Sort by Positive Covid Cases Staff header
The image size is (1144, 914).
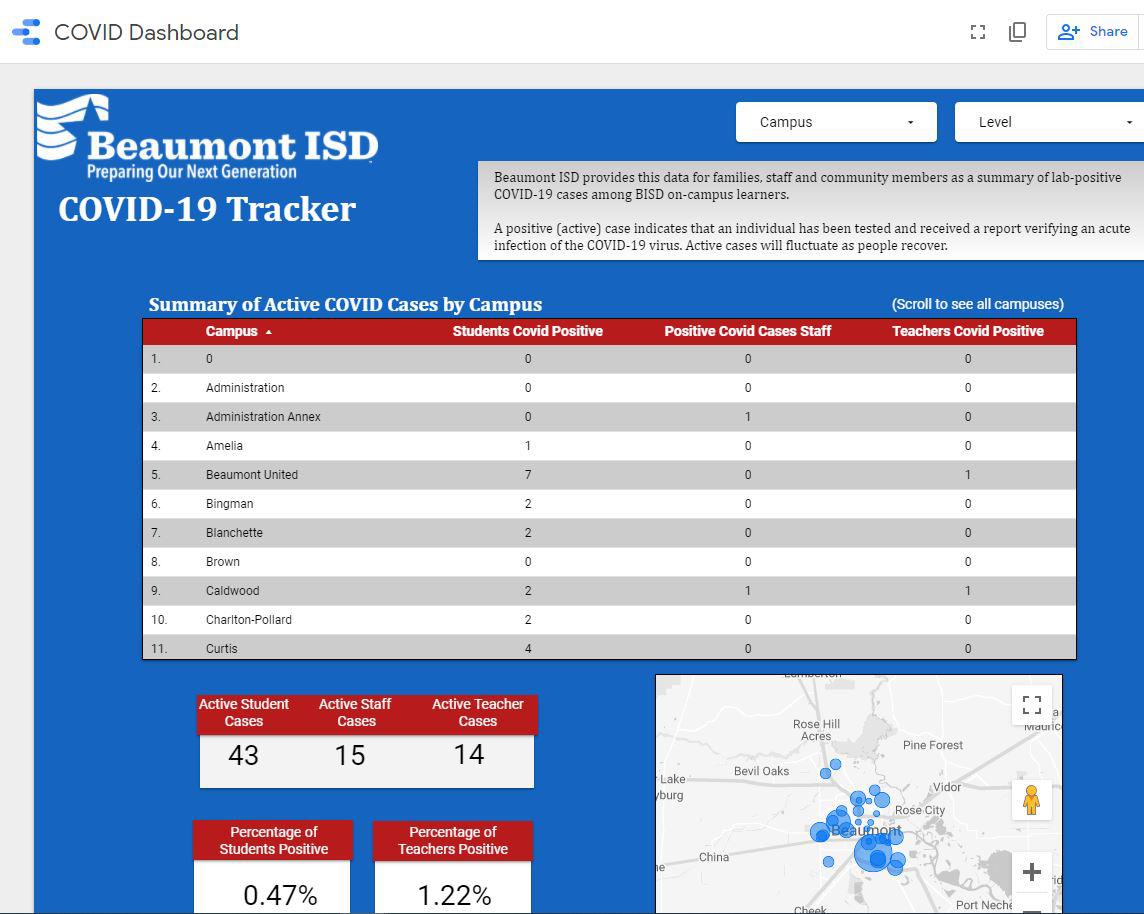748,331
